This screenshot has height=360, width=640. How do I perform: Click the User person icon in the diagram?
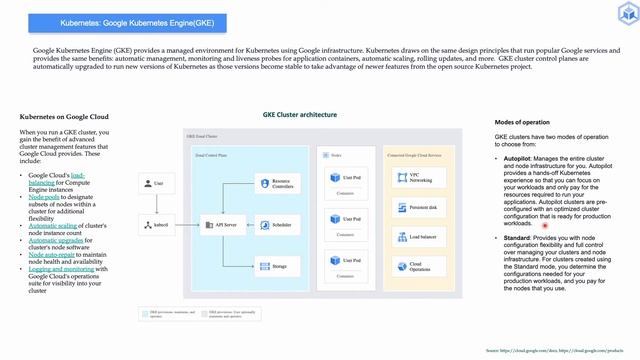[148, 184]
